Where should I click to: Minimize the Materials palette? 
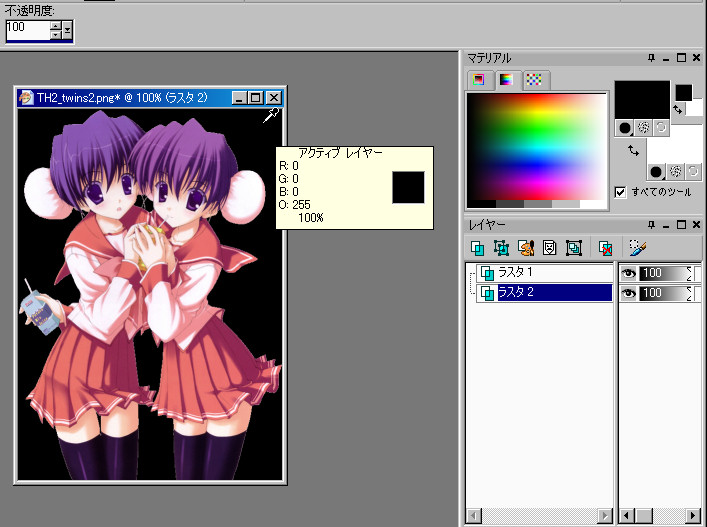pyautogui.click(x=666, y=58)
